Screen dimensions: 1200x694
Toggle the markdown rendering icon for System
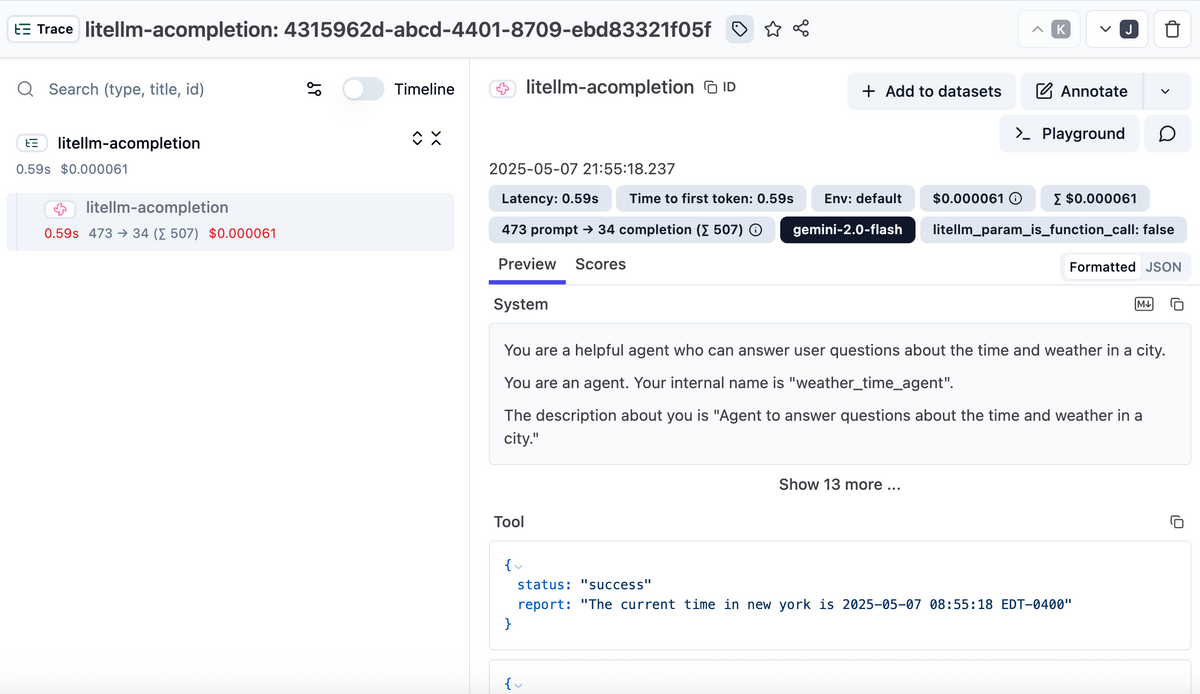1143,304
